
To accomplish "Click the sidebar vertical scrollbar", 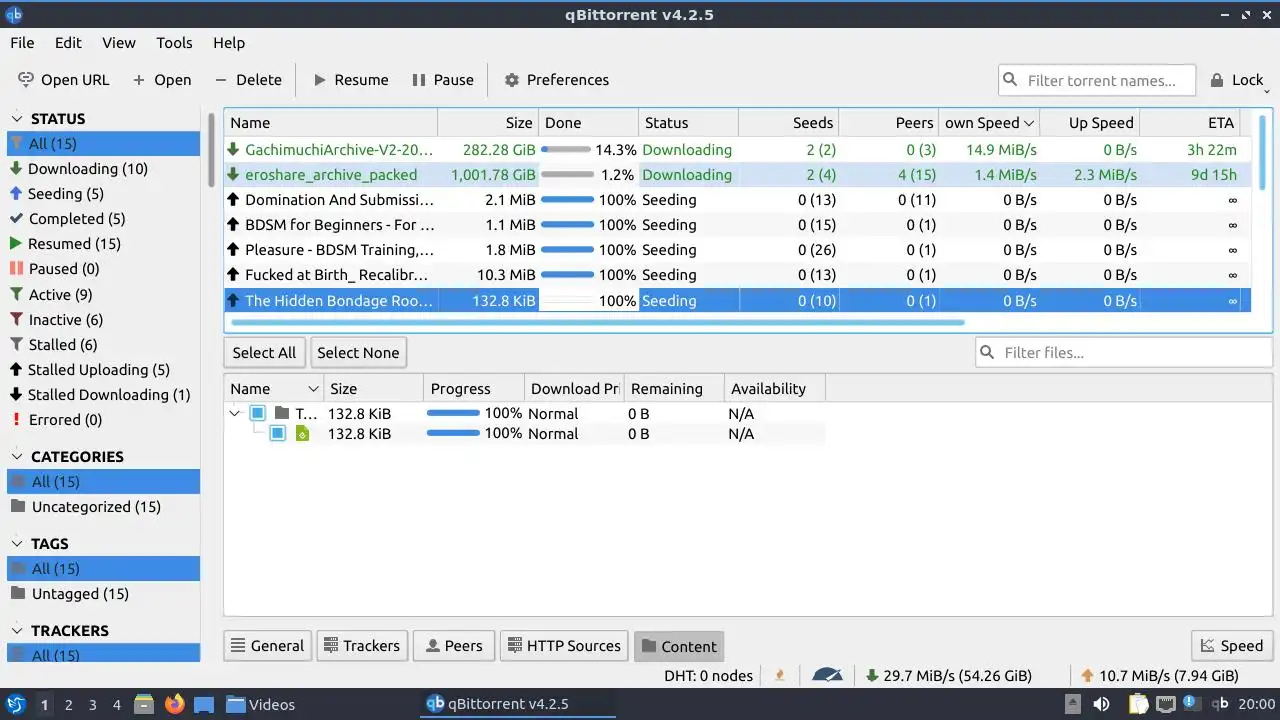I will coord(211,150).
